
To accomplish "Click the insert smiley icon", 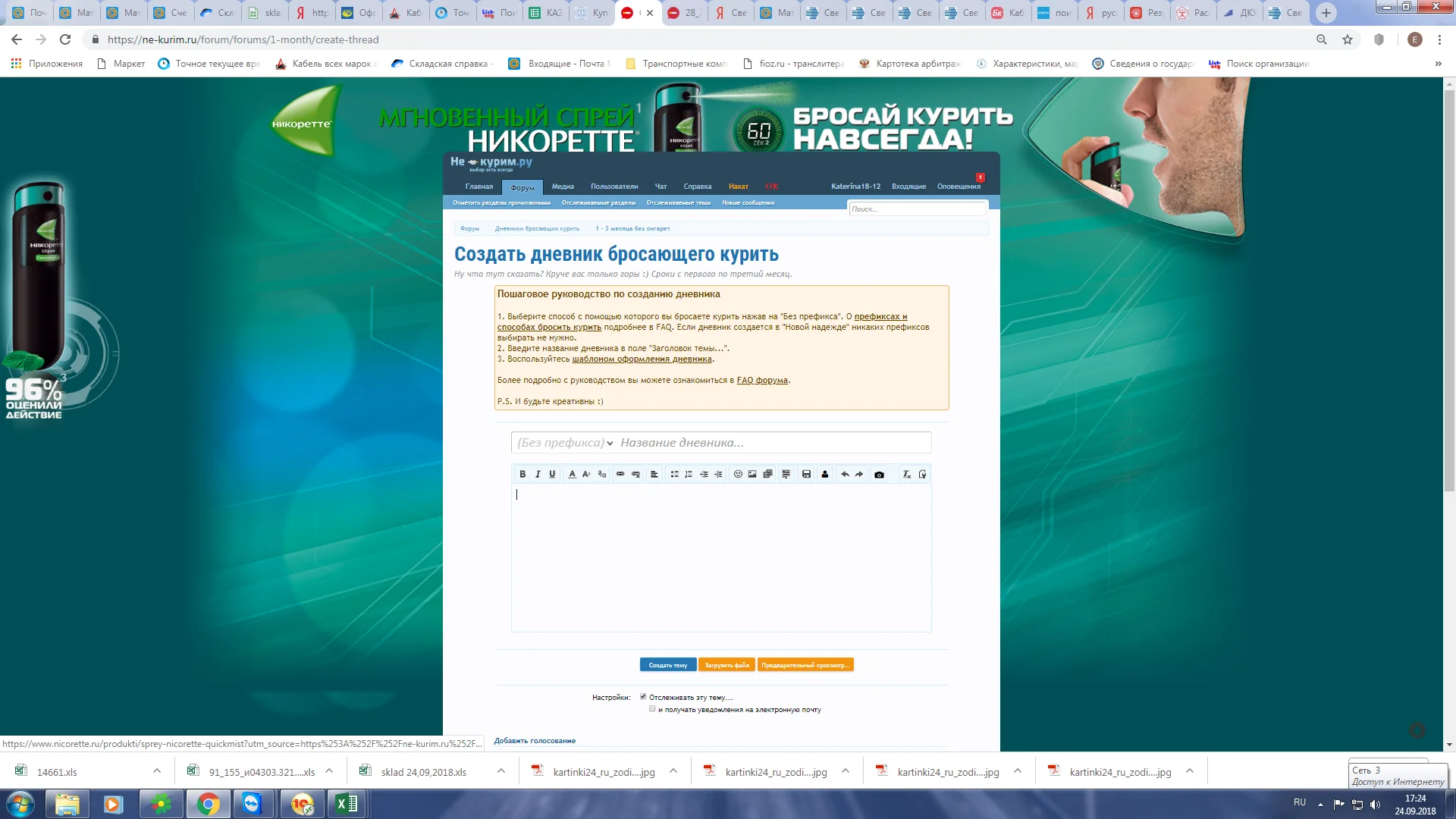I will [738, 474].
